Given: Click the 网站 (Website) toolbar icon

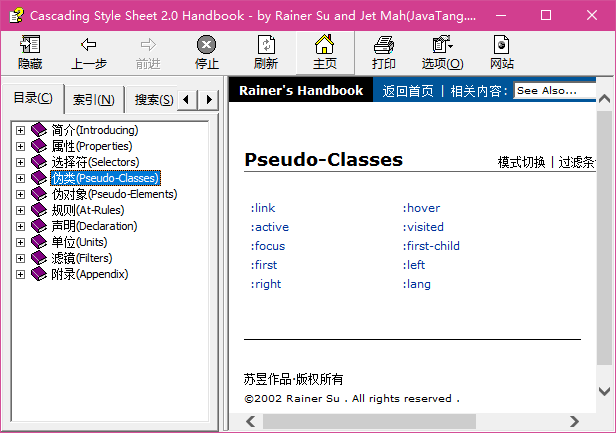Looking at the screenshot, I should (501, 44).
